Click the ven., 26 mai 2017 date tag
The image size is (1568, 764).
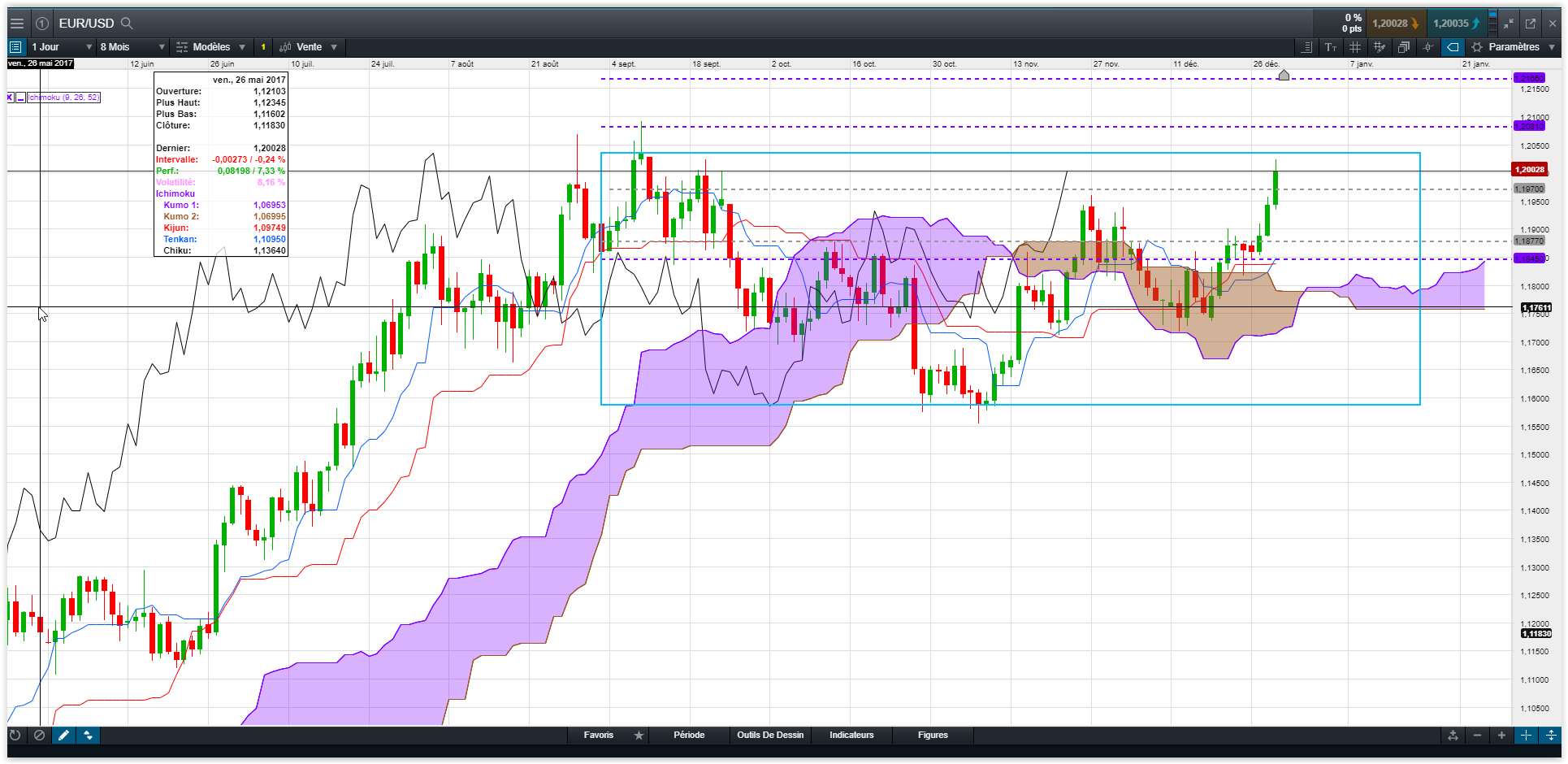point(41,63)
